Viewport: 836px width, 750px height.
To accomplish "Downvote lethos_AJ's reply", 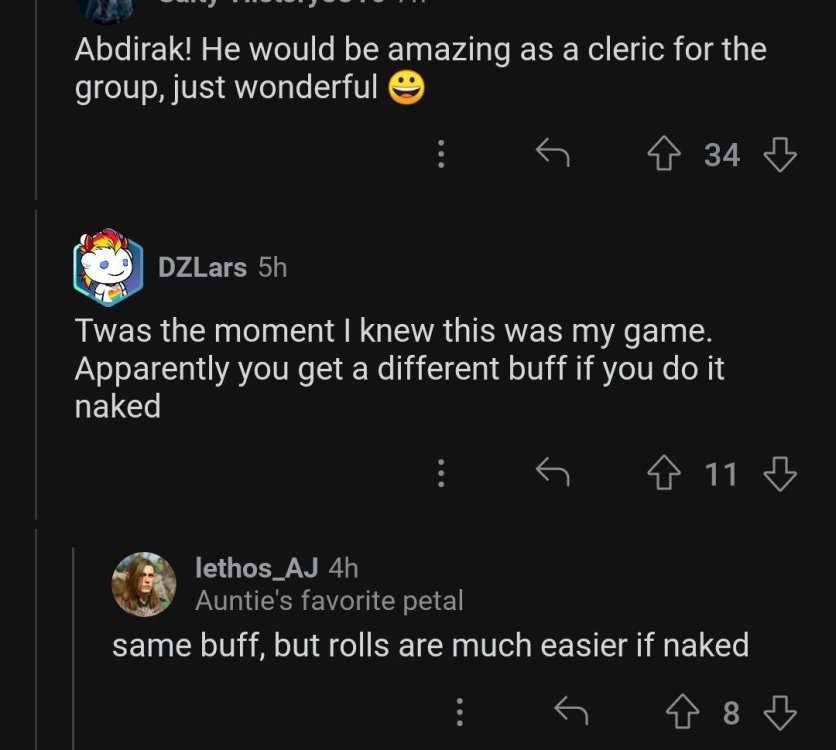I will pyautogui.click(x=779, y=712).
